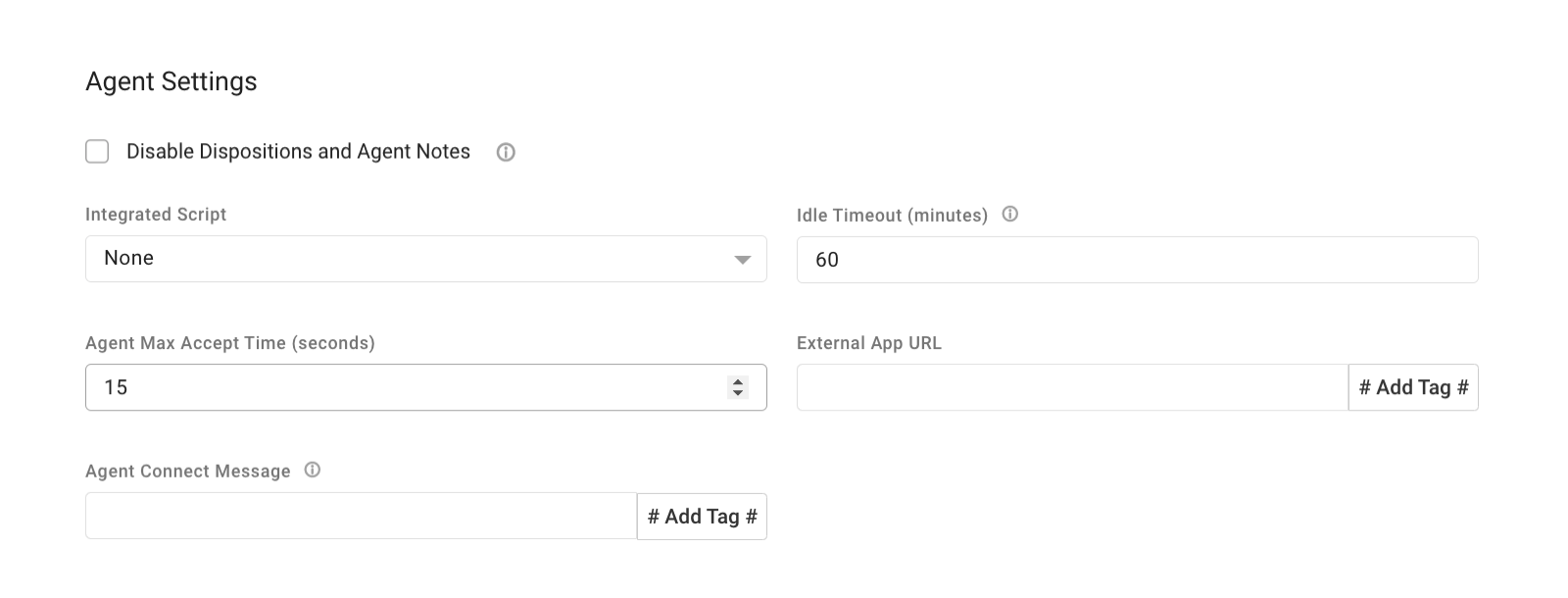1568x598 pixels.
Task: Click into the Agent Connect Message field
Action: click(x=361, y=516)
